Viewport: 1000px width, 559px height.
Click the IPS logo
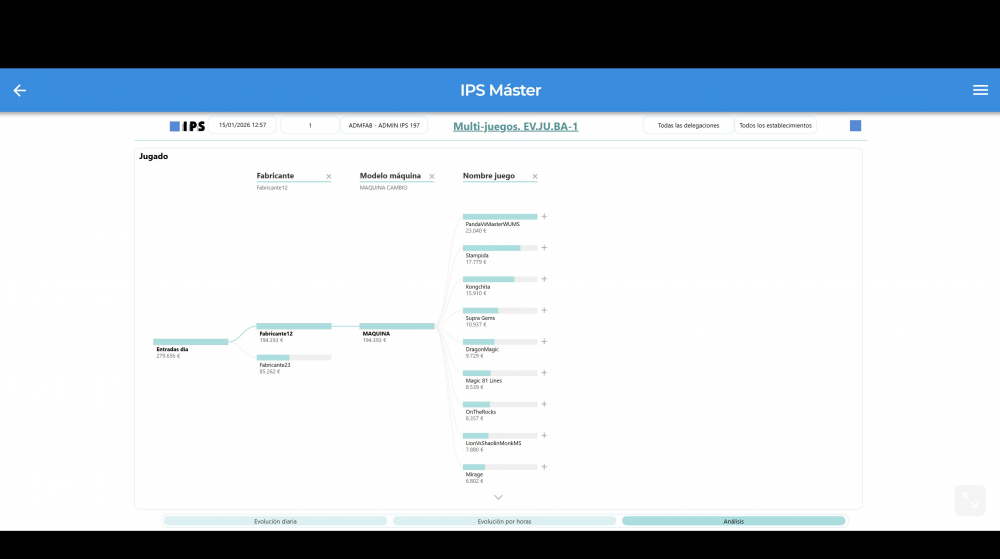point(188,126)
